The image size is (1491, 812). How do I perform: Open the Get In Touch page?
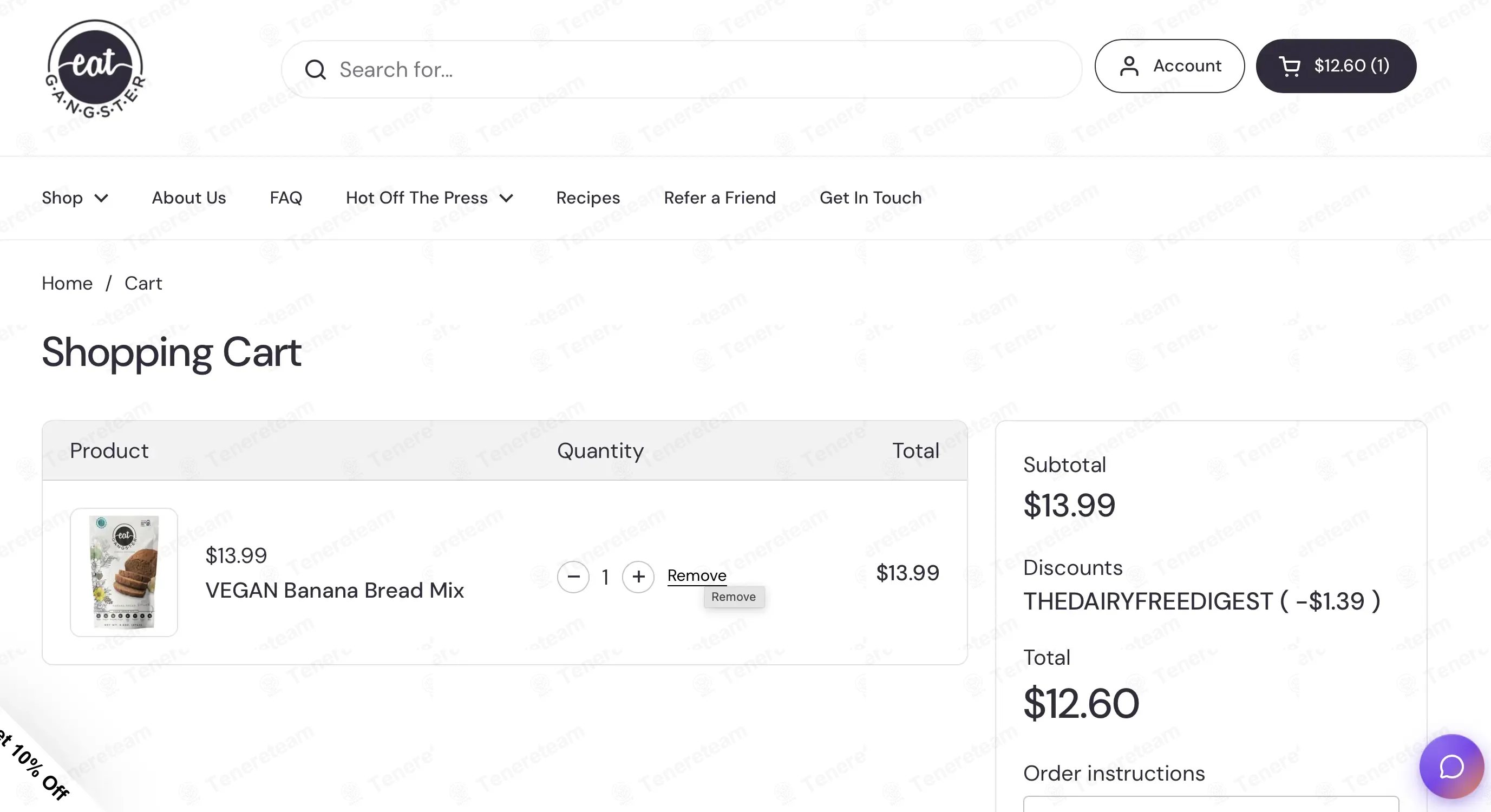pyautogui.click(x=871, y=198)
